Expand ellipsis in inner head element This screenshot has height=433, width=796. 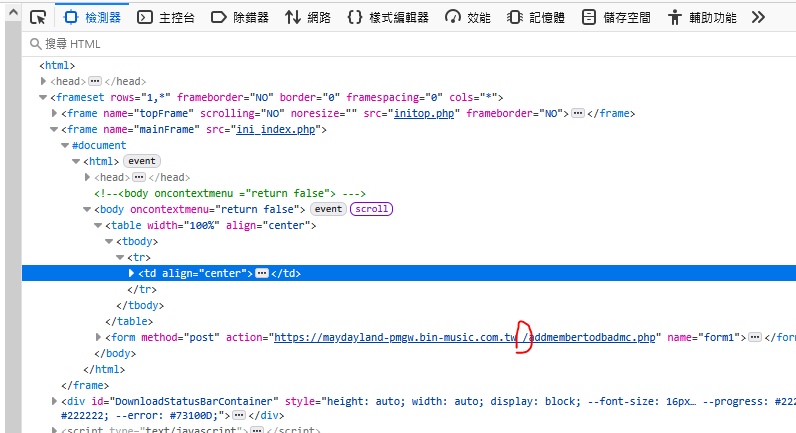(139, 177)
